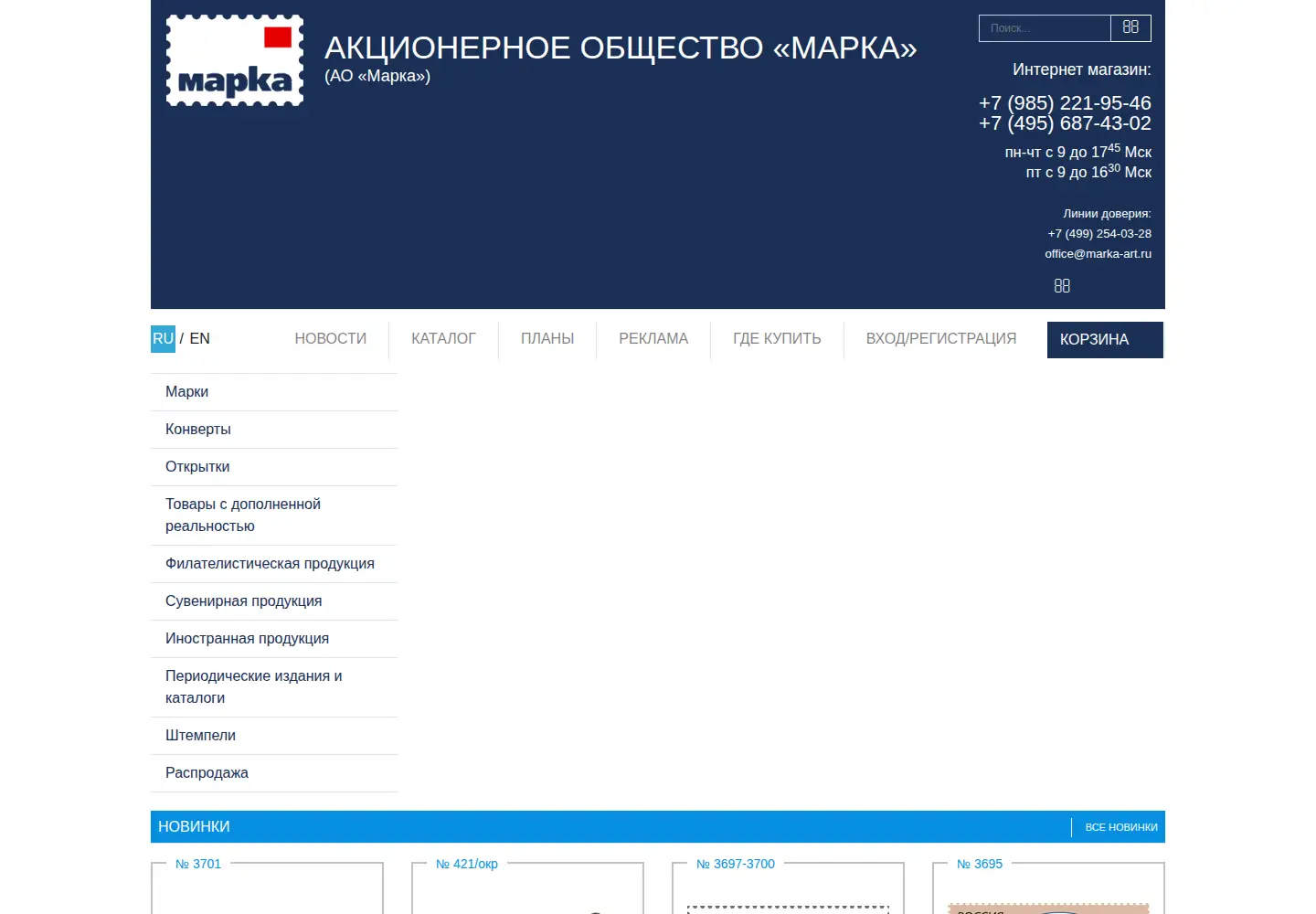This screenshot has width=1316, height=914.
Task: Click the search submit icon button
Action: click(x=1130, y=27)
